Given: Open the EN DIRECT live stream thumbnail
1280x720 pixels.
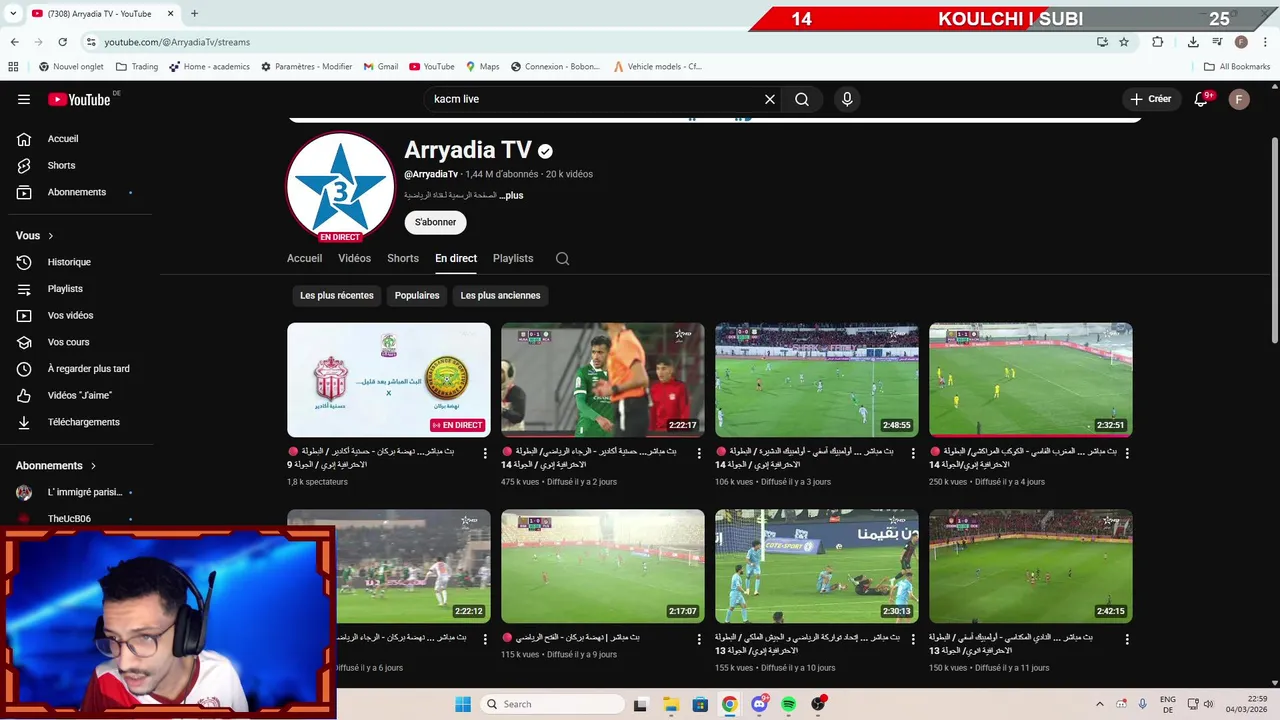Looking at the screenshot, I should [389, 380].
